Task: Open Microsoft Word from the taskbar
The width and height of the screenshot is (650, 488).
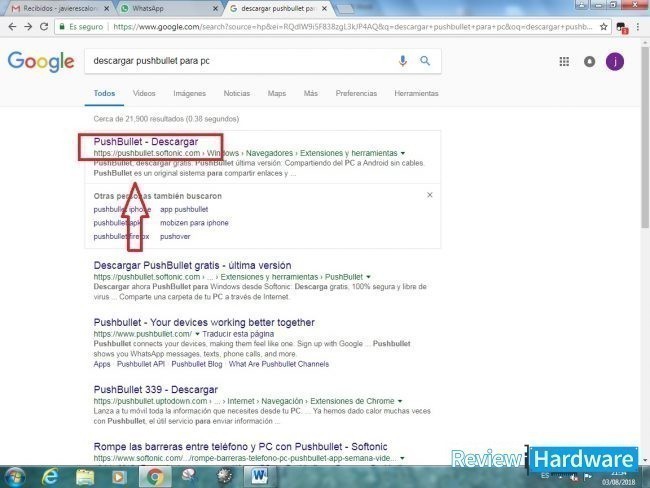Action: 260,477
